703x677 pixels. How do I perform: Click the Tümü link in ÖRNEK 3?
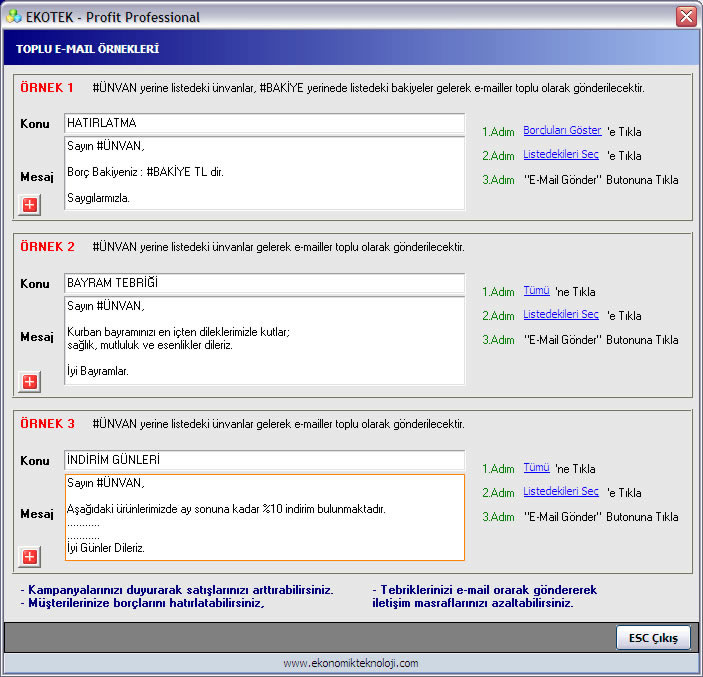click(536, 468)
